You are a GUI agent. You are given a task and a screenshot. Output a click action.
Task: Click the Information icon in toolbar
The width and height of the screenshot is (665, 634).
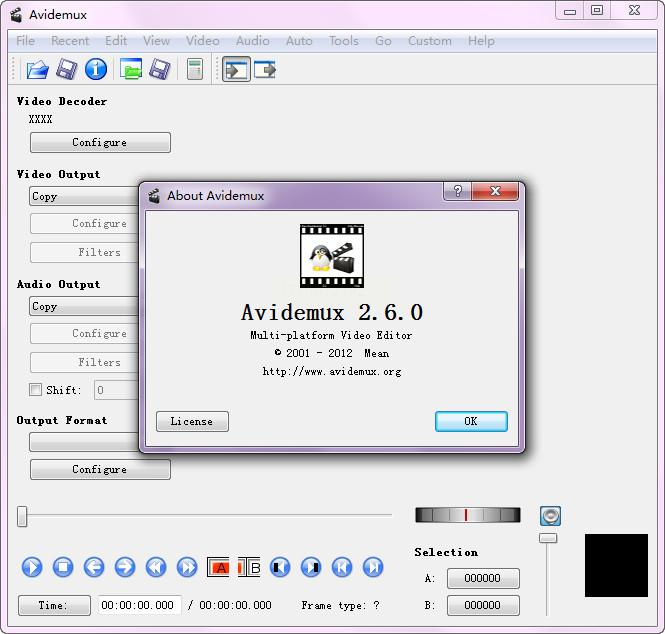coord(96,69)
